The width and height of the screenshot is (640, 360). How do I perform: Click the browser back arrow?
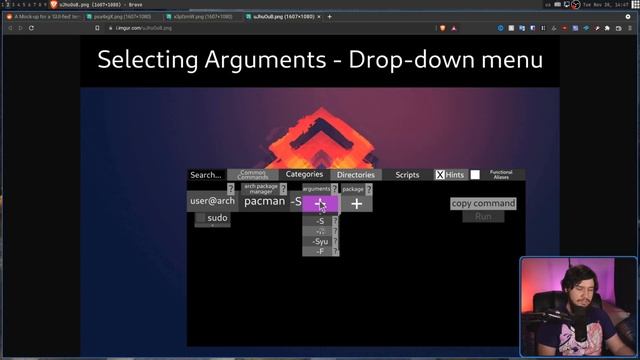click(10, 28)
